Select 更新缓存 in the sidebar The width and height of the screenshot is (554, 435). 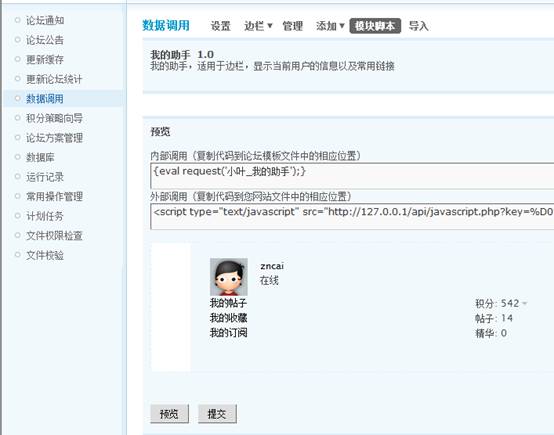[x=45, y=59]
